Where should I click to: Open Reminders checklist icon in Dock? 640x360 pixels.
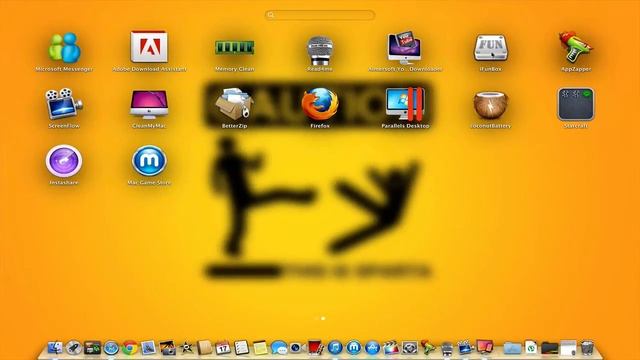(x=242, y=348)
